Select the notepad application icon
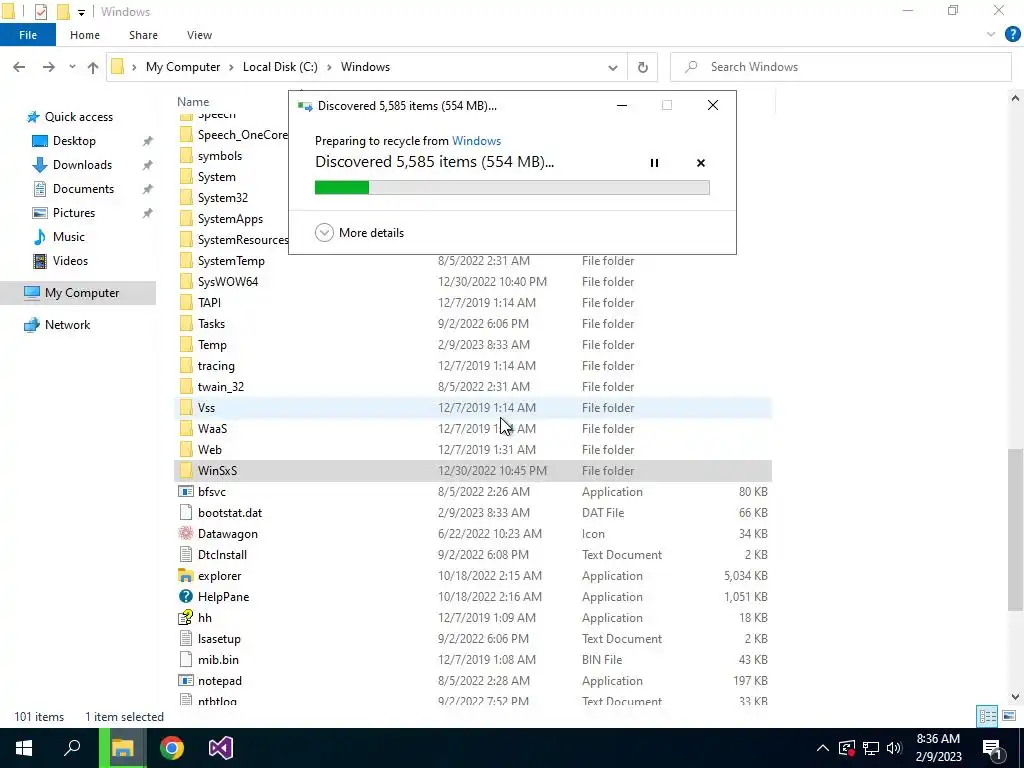 pos(186,680)
